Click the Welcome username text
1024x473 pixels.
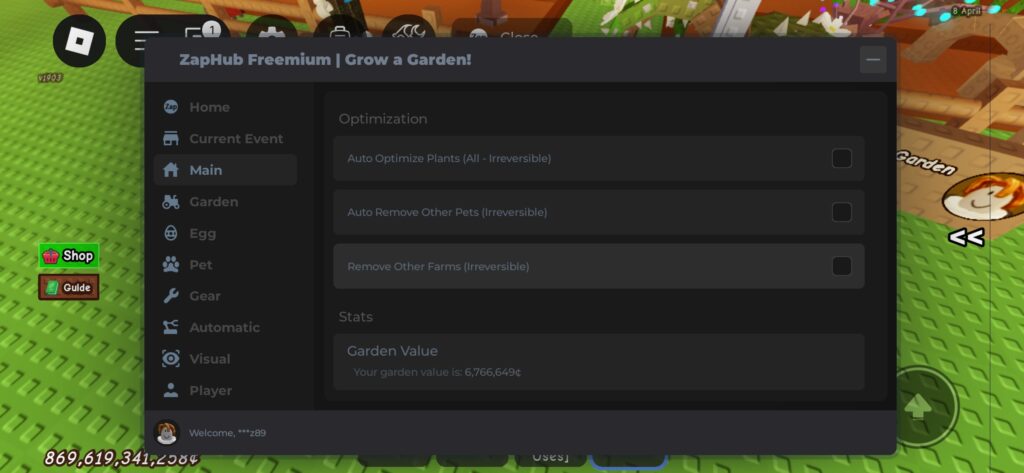tap(227, 433)
